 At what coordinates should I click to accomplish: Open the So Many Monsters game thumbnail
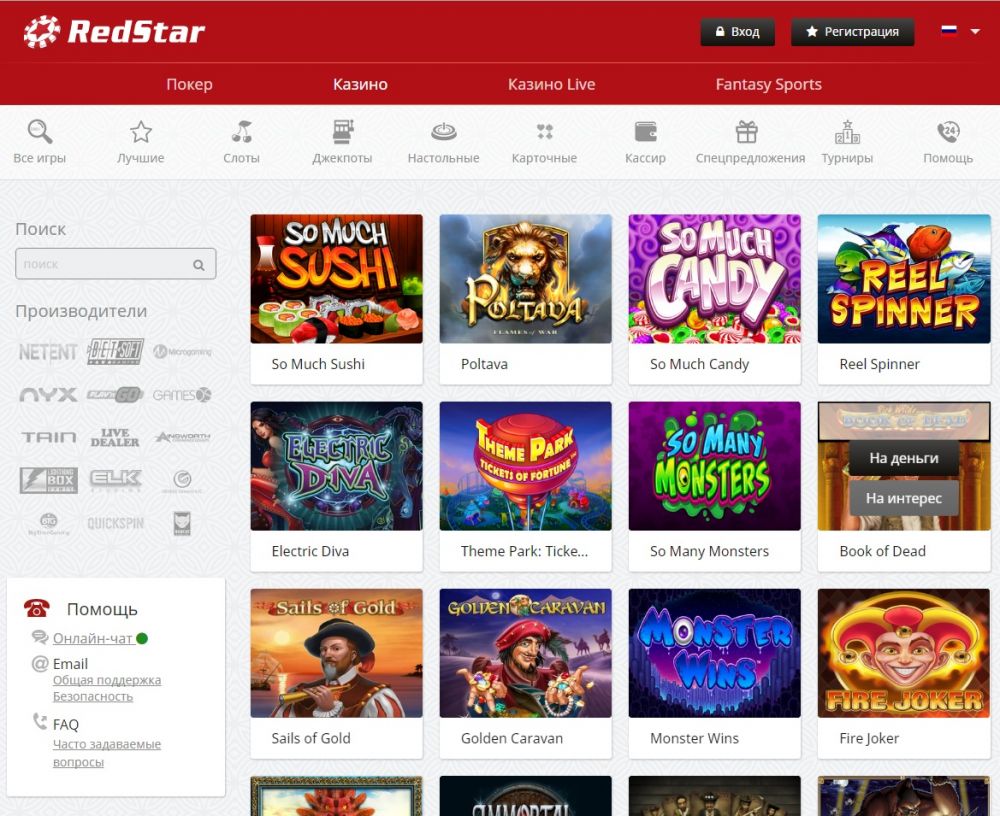[714, 466]
